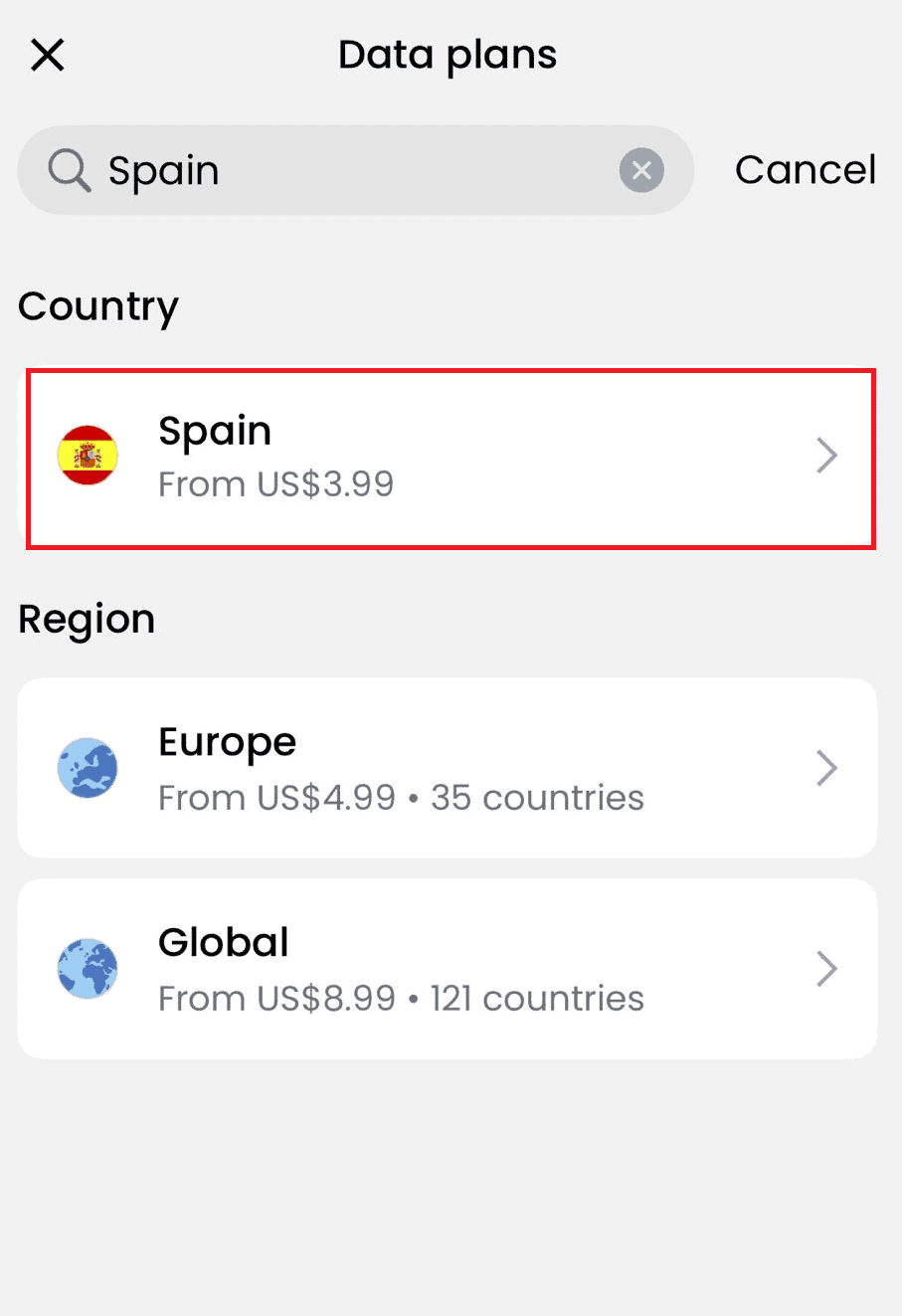
Task: Clear the Spain search text
Action: [641, 170]
